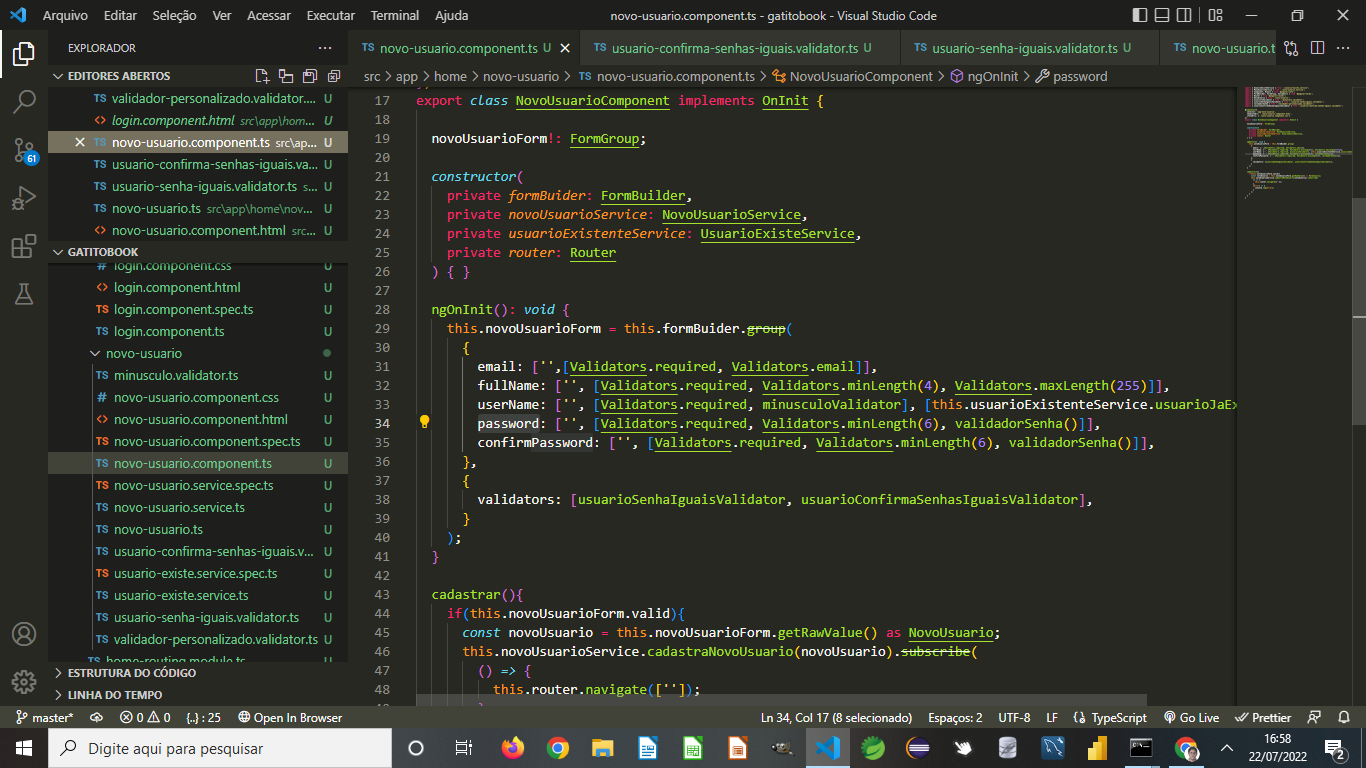Save all open editors icon

309,76
